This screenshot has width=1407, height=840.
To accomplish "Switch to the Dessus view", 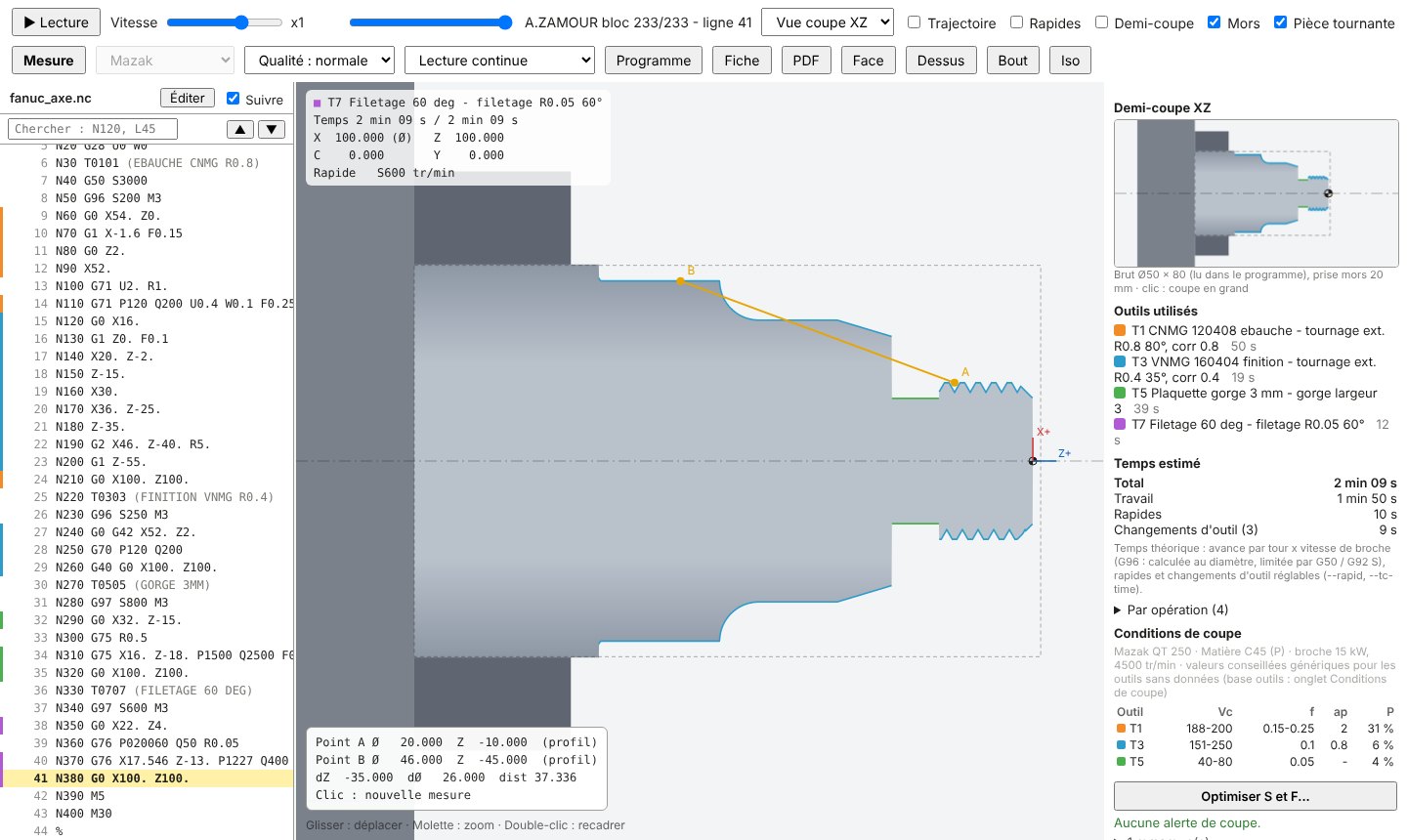I will point(941,61).
